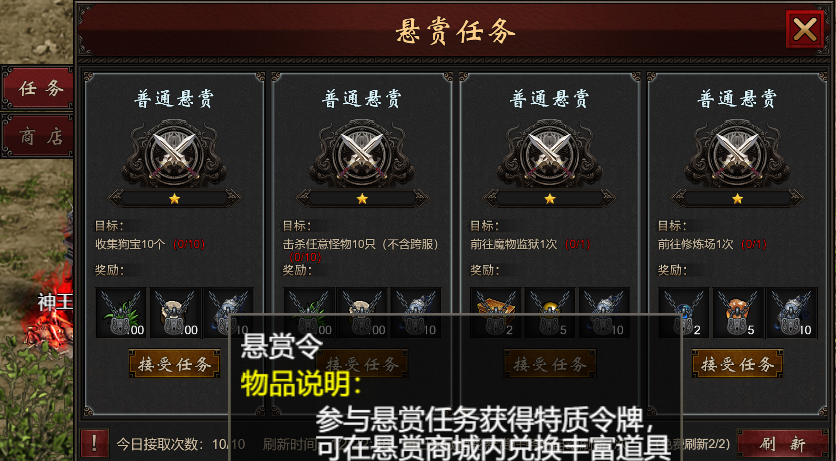Click the silver token reward in third bounty
This screenshot has width=836, height=461.
(604, 313)
